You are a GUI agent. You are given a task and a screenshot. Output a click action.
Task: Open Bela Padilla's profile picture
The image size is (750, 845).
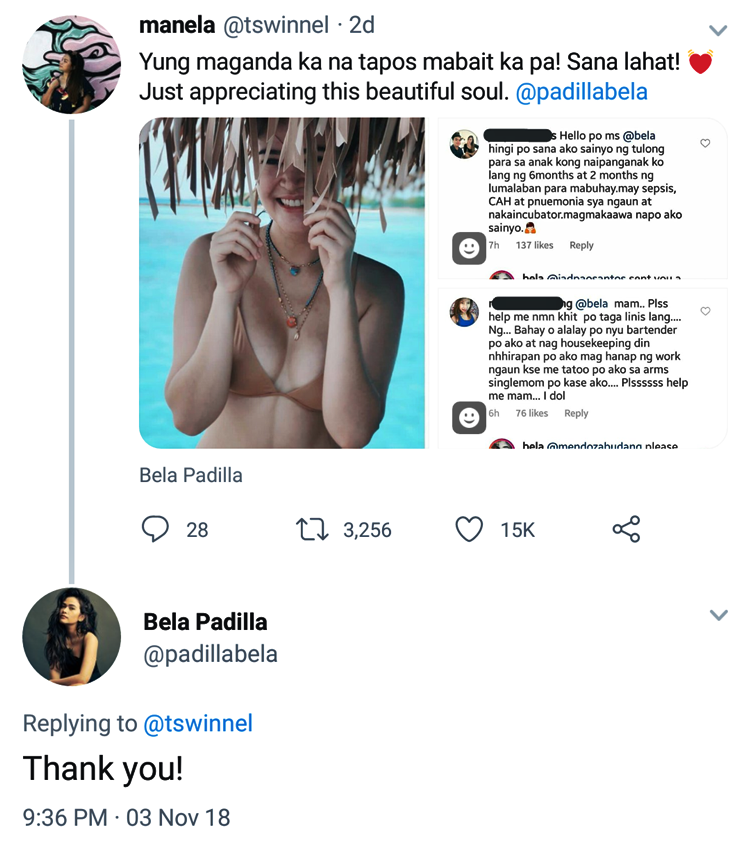(71, 637)
